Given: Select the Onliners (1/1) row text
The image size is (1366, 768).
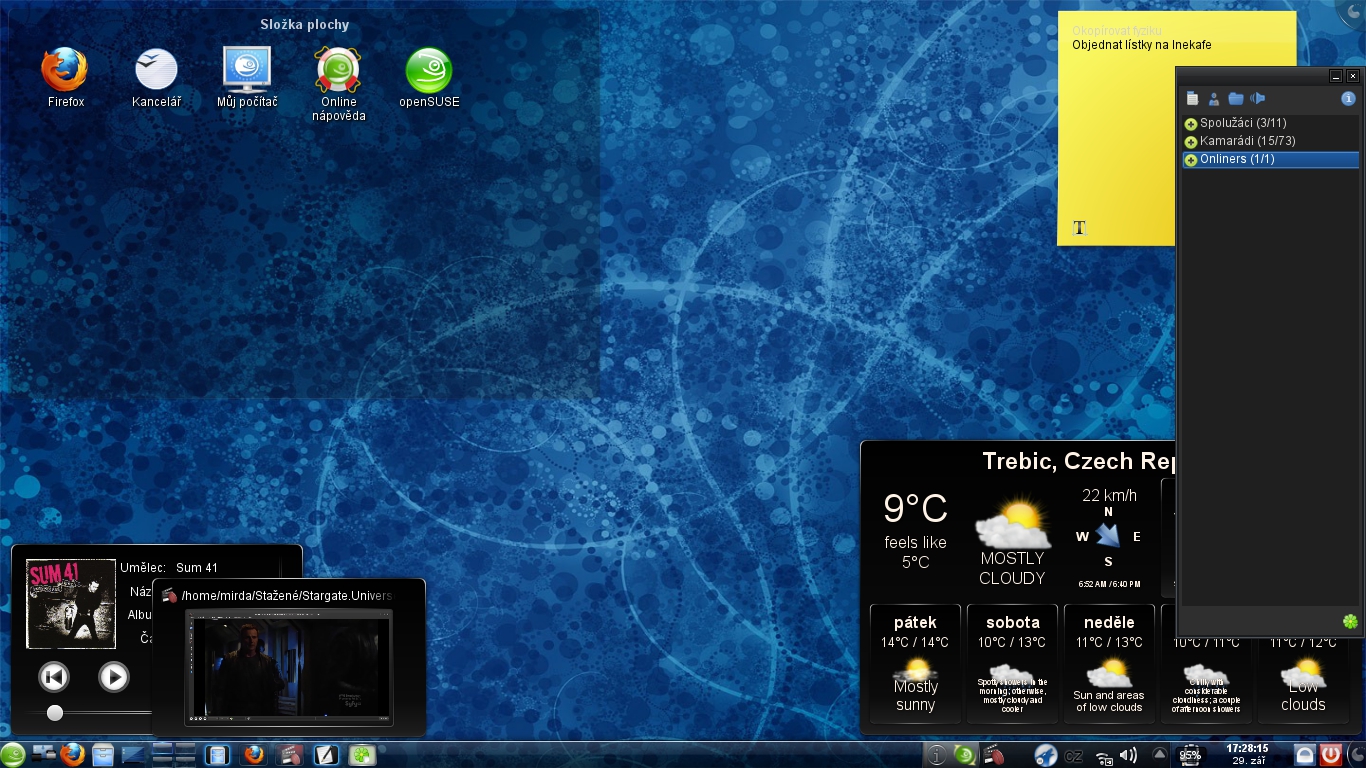Looking at the screenshot, I should 1237,159.
